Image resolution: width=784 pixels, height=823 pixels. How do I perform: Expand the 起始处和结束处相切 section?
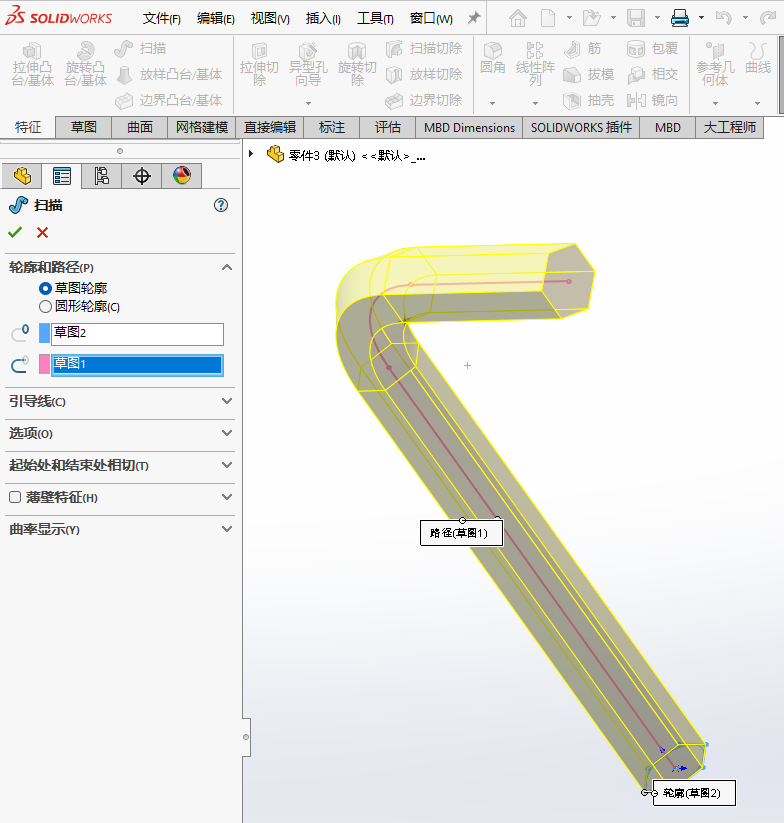coord(226,465)
